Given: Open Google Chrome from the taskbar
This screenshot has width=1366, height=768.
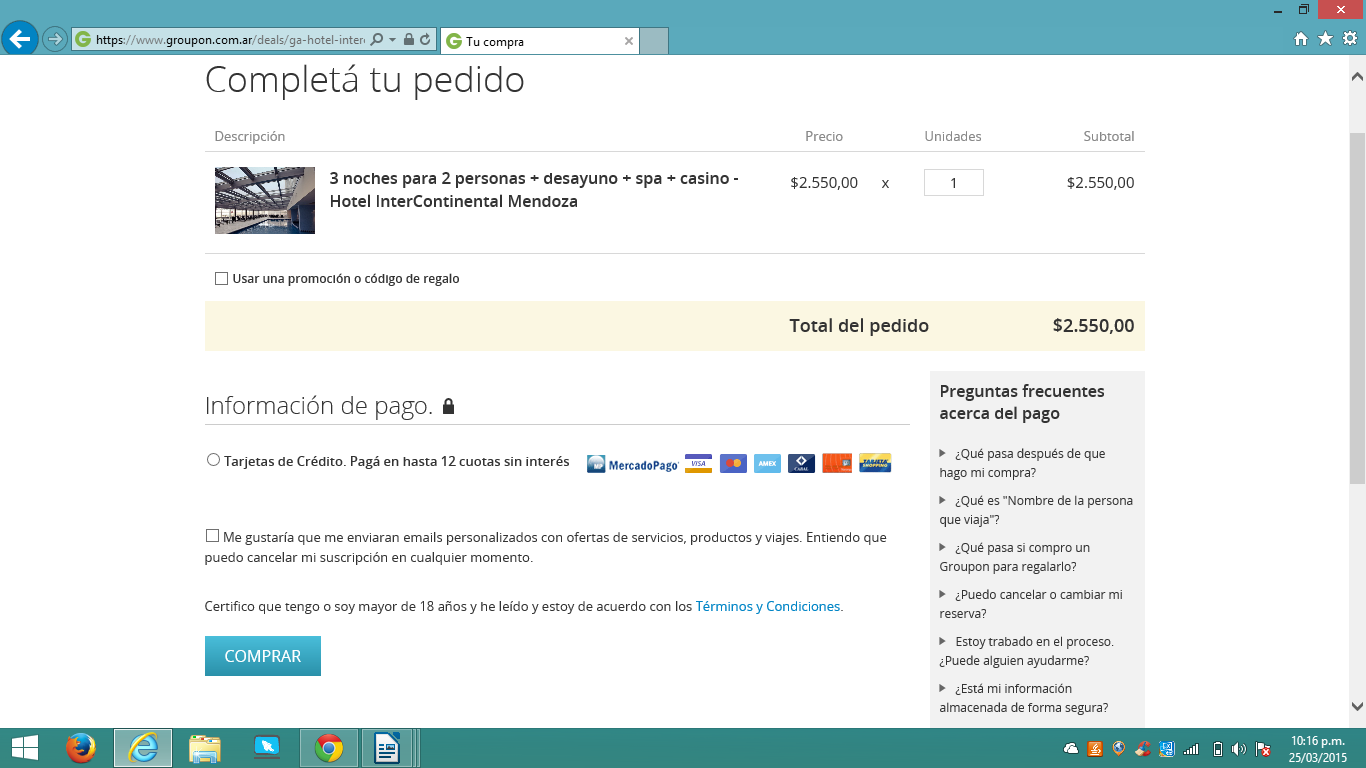Looking at the screenshot, I should [328, 748].
